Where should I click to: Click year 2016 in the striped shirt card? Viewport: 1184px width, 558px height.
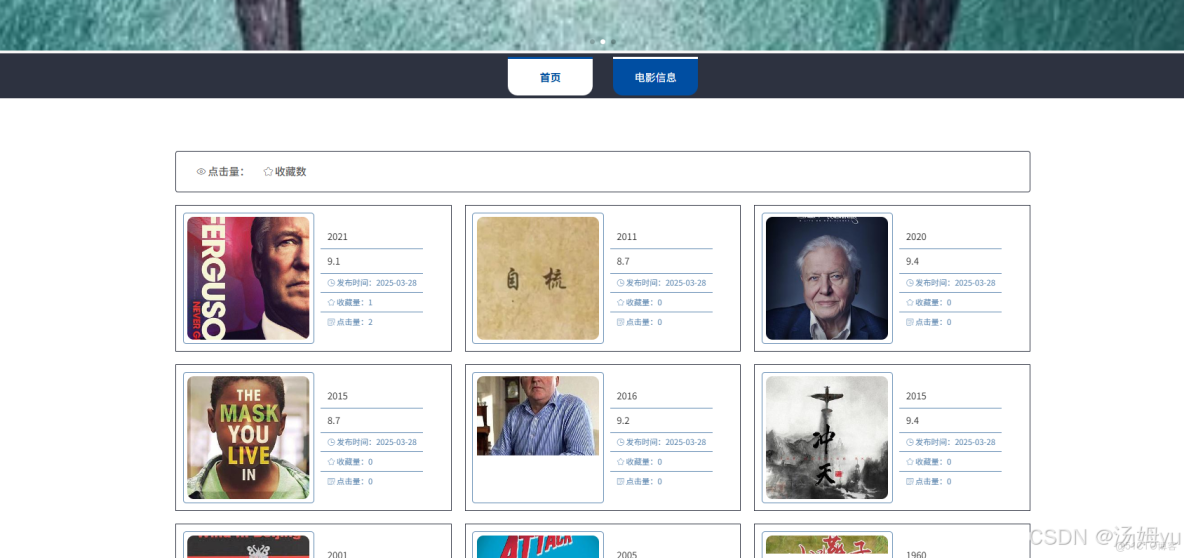[627, 396]
